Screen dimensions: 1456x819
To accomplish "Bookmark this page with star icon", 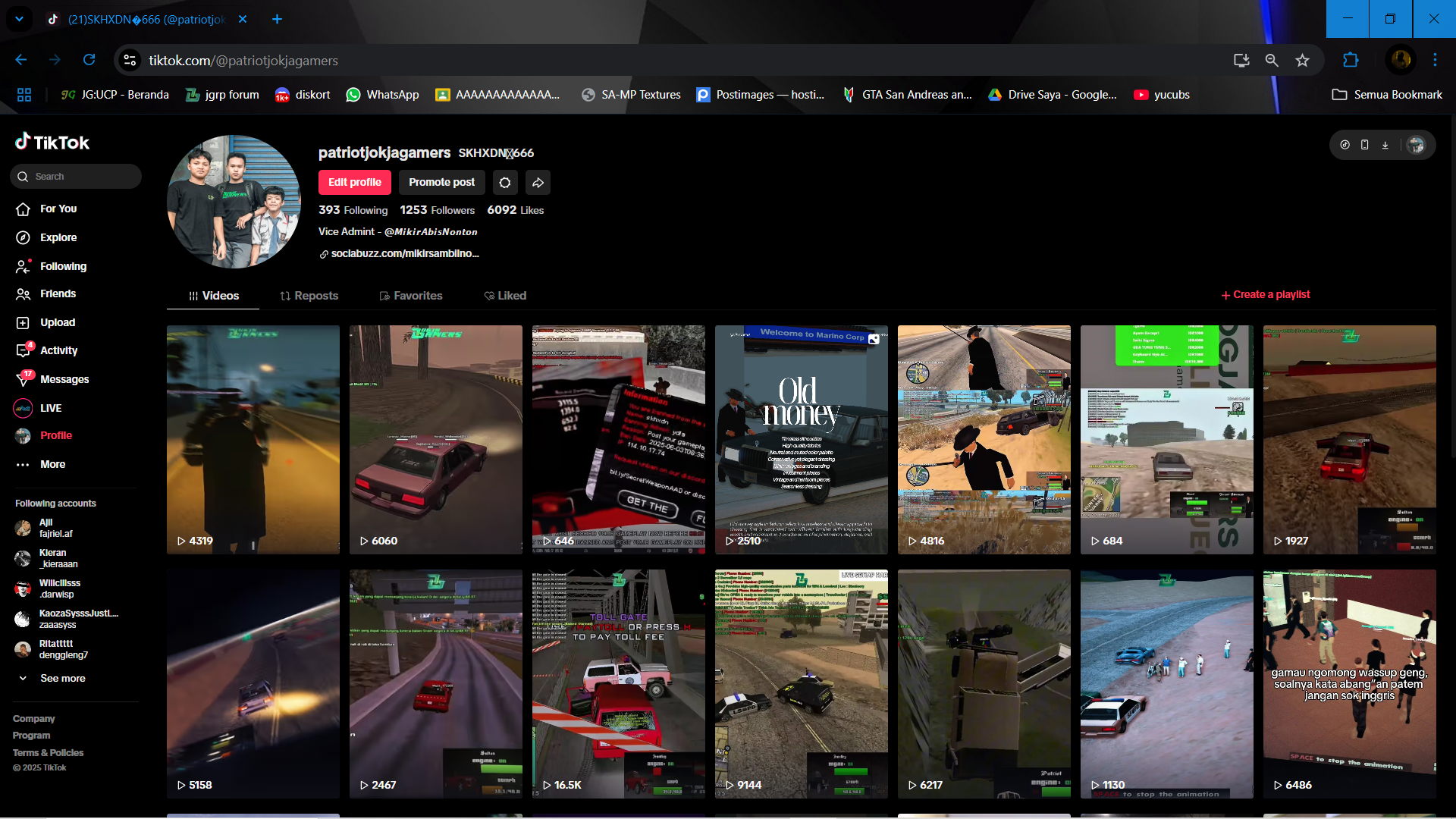I will [1302, 60].
